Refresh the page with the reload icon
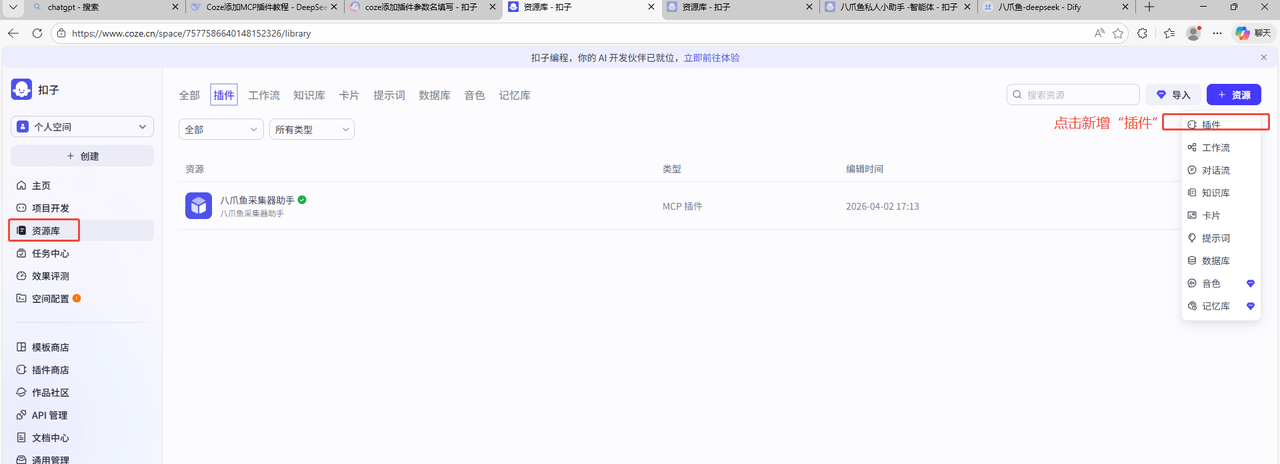Screen dimensions: 1280x464 point(37,33)
